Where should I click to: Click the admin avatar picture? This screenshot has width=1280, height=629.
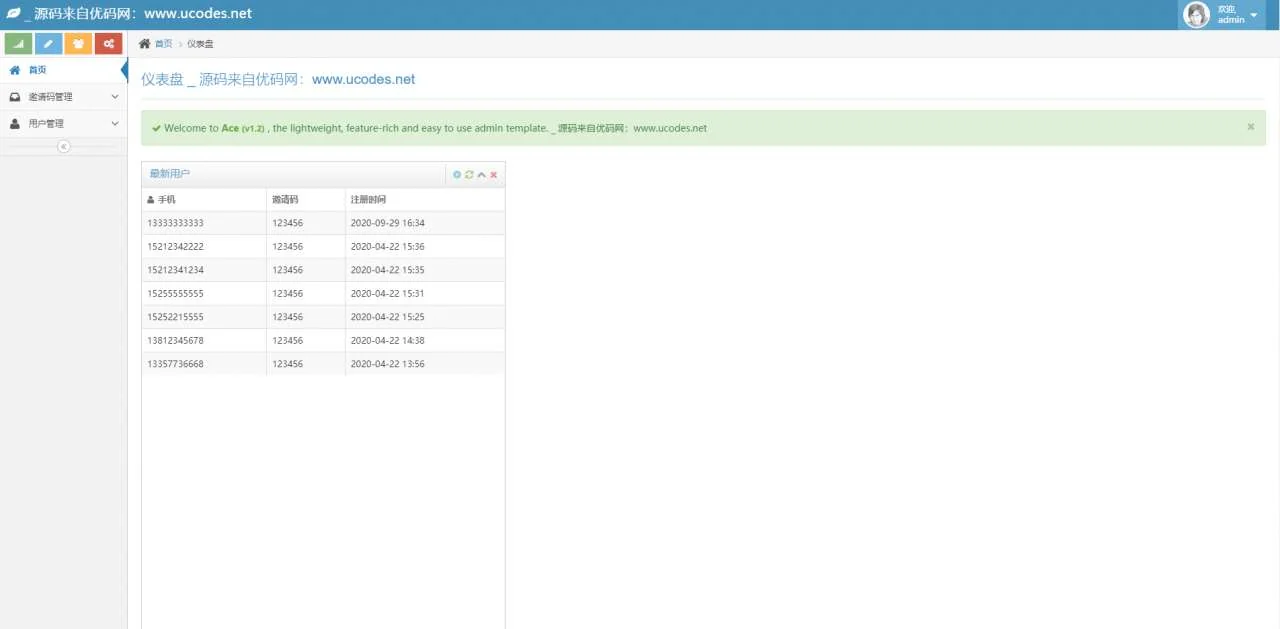[x=1196, y=15]
